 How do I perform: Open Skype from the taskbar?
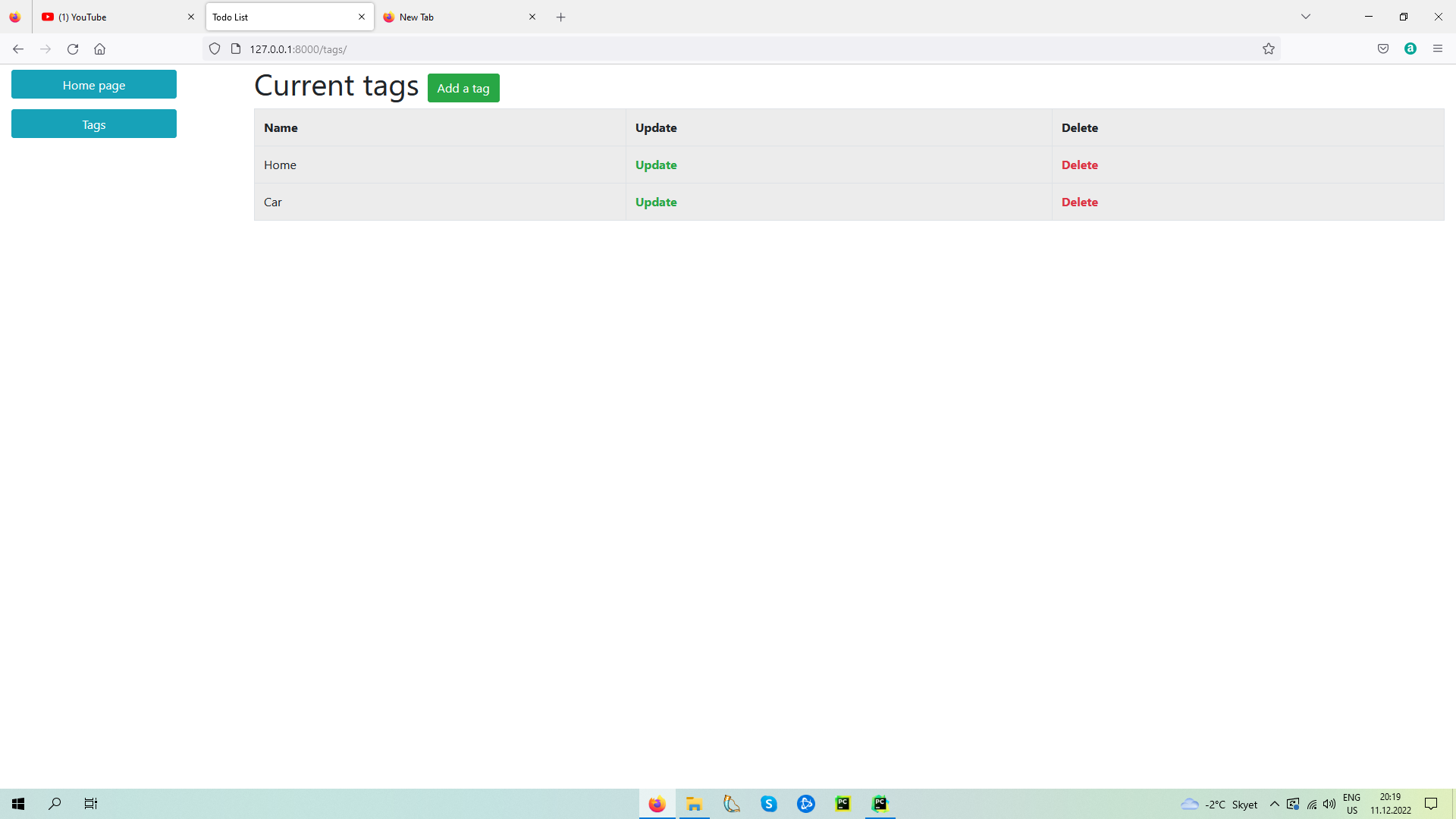[769, 804]
